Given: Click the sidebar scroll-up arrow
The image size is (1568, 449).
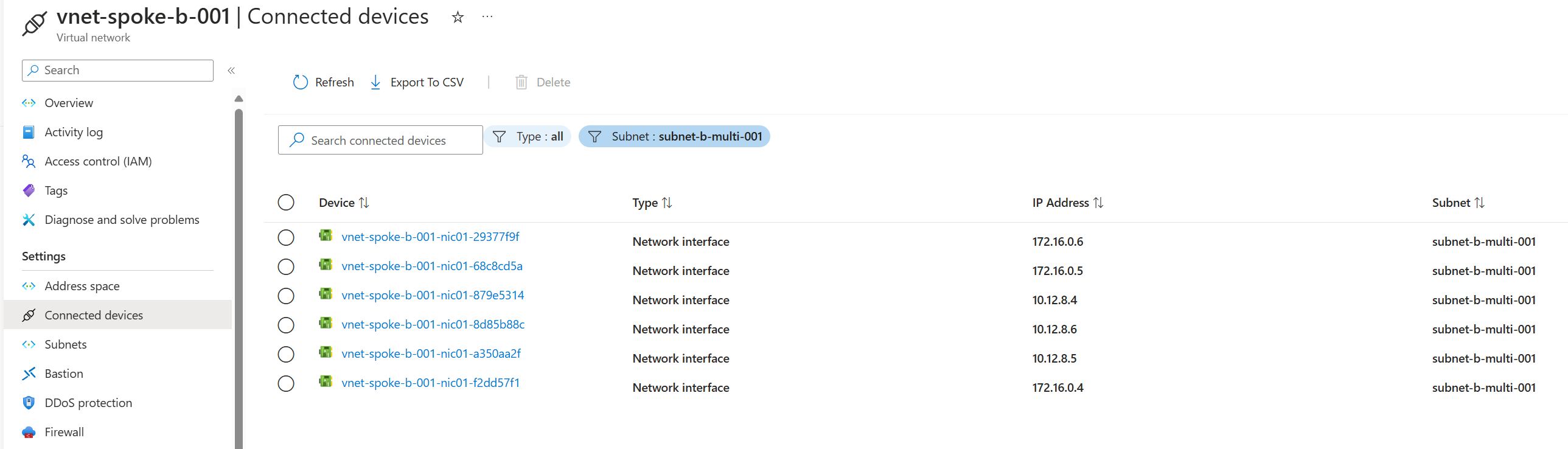Looking at the screenshot, I should (239, 99).
